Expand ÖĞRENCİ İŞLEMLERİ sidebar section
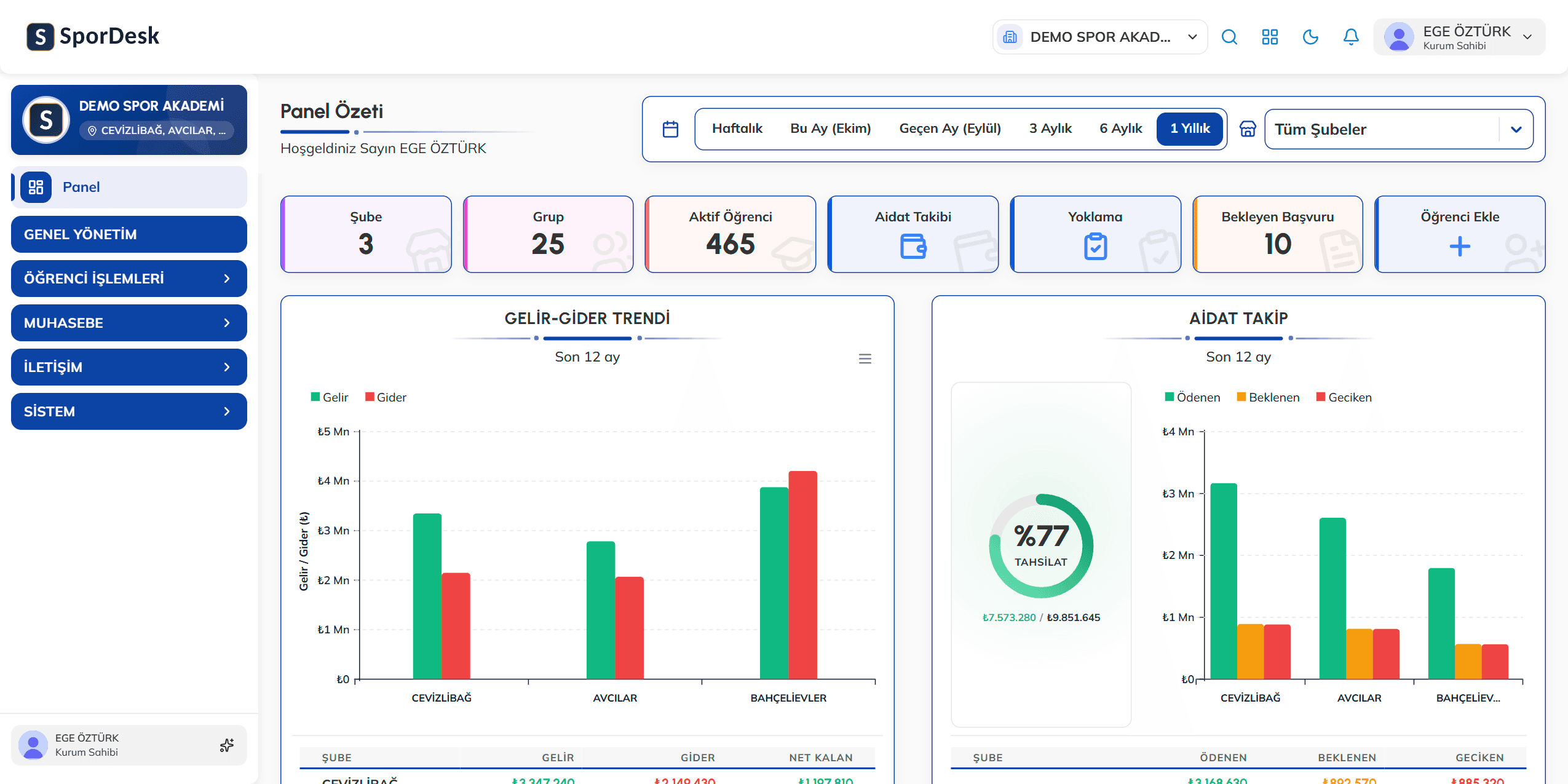 (129, 279)
